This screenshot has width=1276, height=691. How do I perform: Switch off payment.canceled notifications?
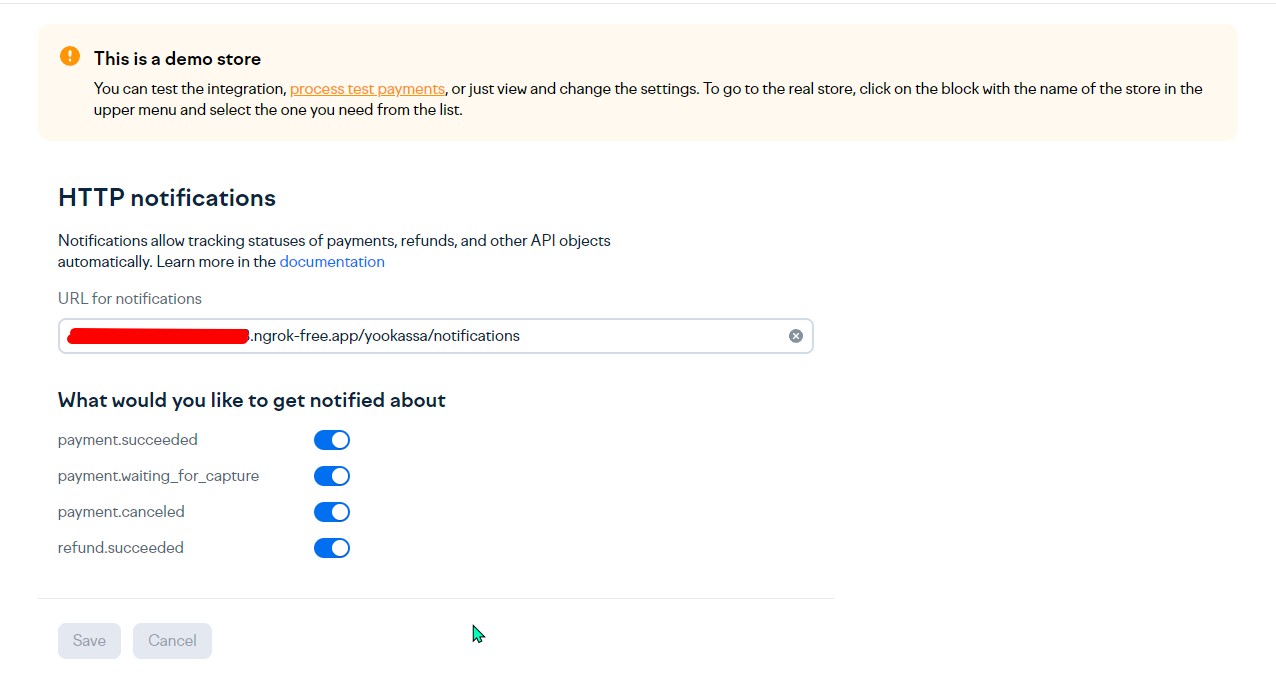332,512
